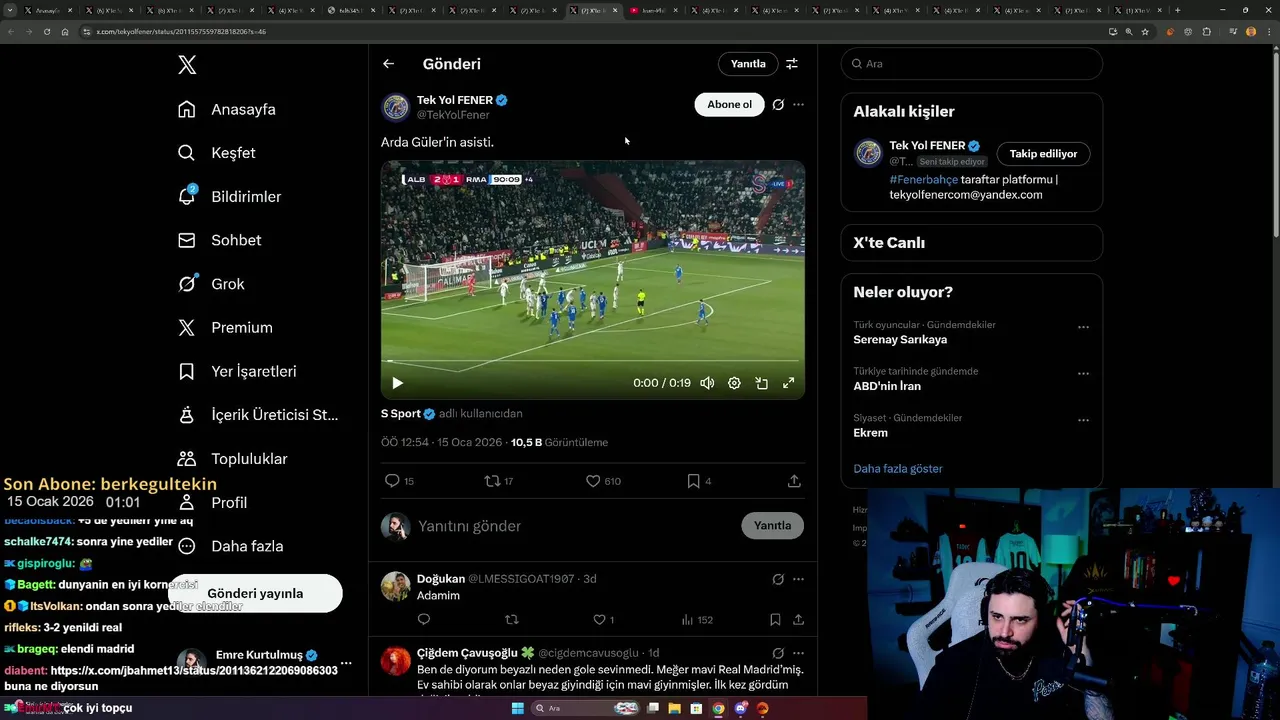Click Doğukan's profile avatar

pos(396,586)
